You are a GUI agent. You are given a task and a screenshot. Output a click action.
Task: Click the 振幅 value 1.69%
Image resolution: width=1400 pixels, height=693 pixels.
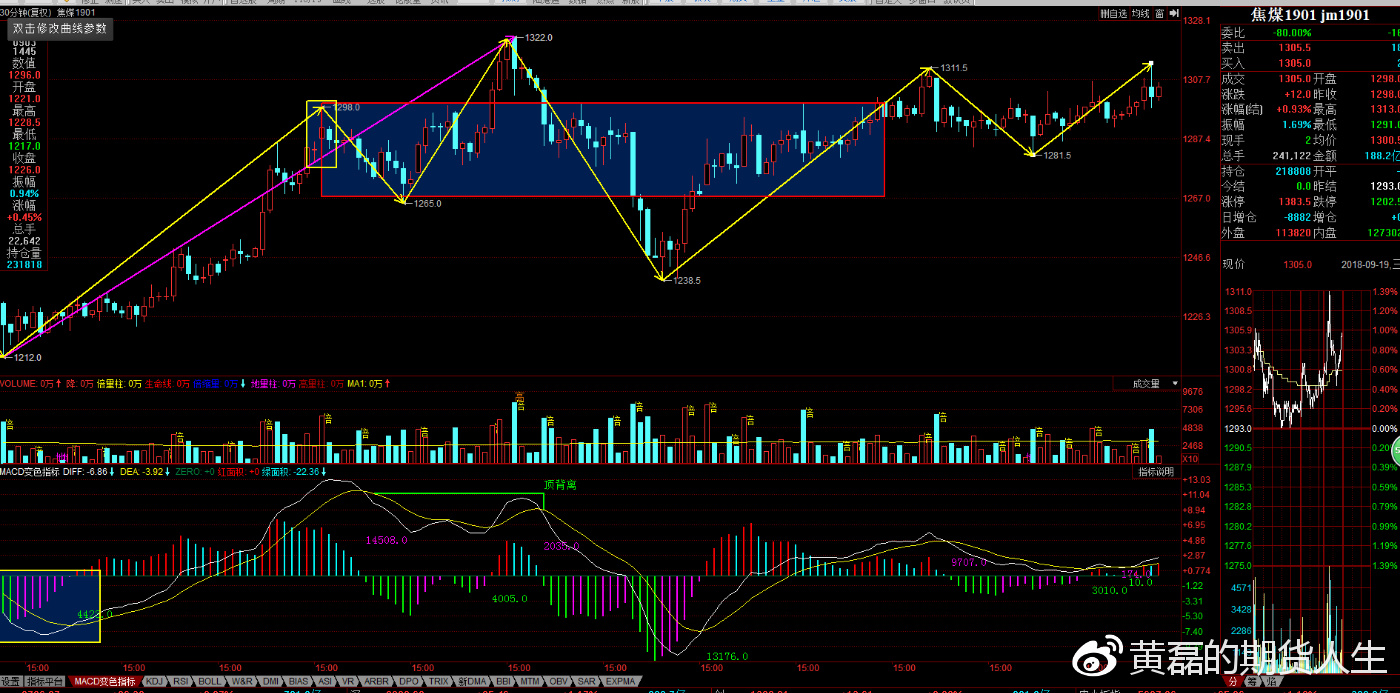[x=1296, y=124]
